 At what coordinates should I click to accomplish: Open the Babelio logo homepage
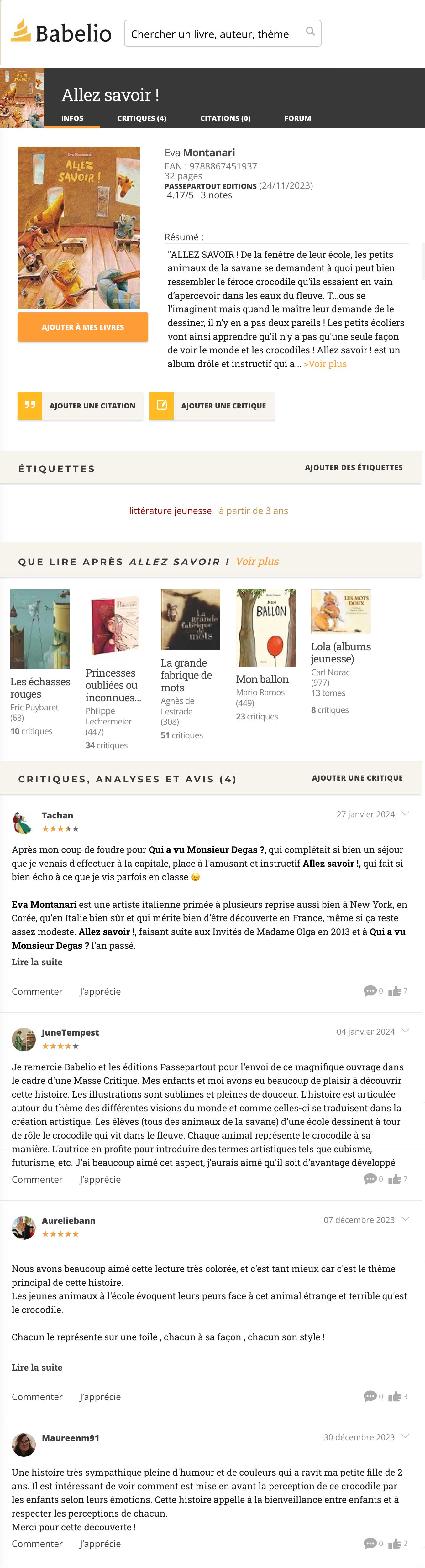(61, 32)
